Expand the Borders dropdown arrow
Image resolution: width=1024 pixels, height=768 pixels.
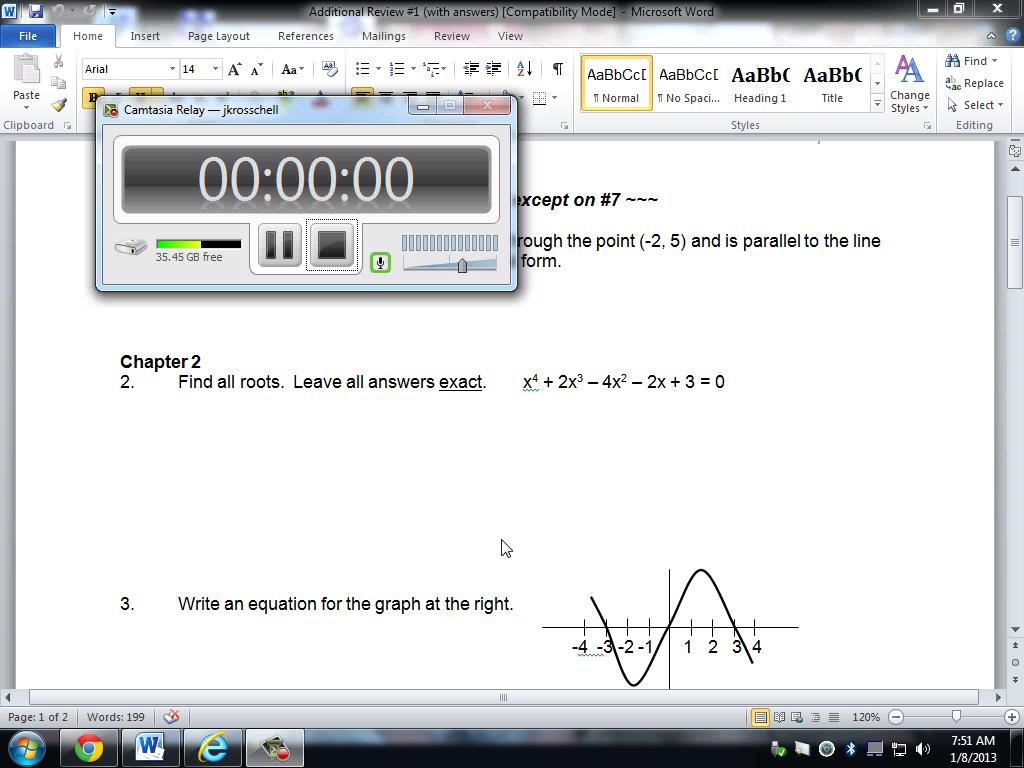click(x=554, y=98)
